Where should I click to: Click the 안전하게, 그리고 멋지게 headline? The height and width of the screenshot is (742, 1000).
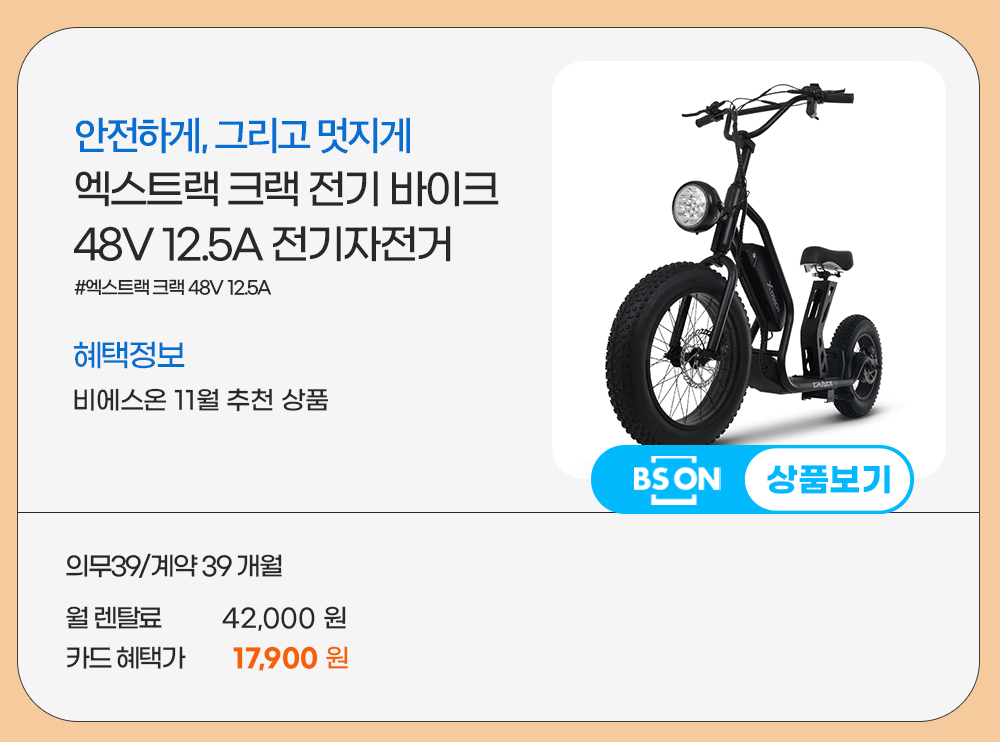point(242,136)
